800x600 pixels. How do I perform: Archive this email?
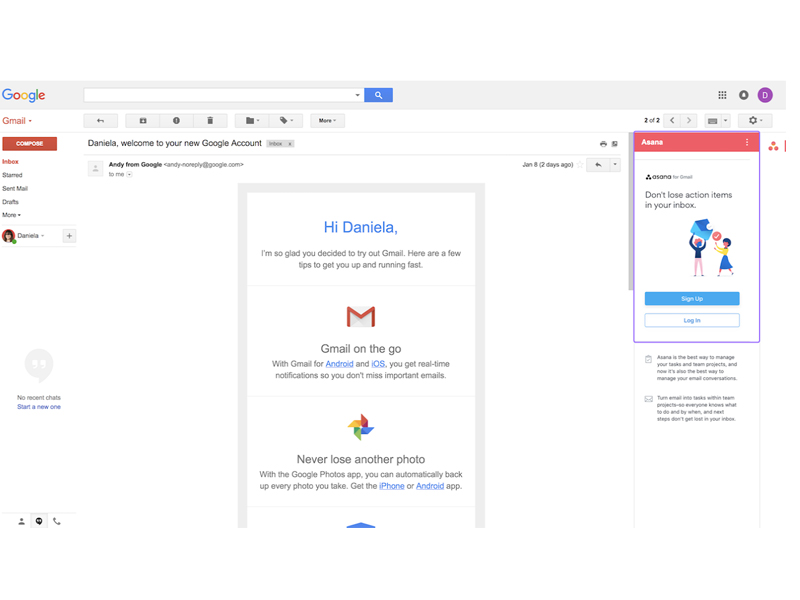click(x=143, y=121)
